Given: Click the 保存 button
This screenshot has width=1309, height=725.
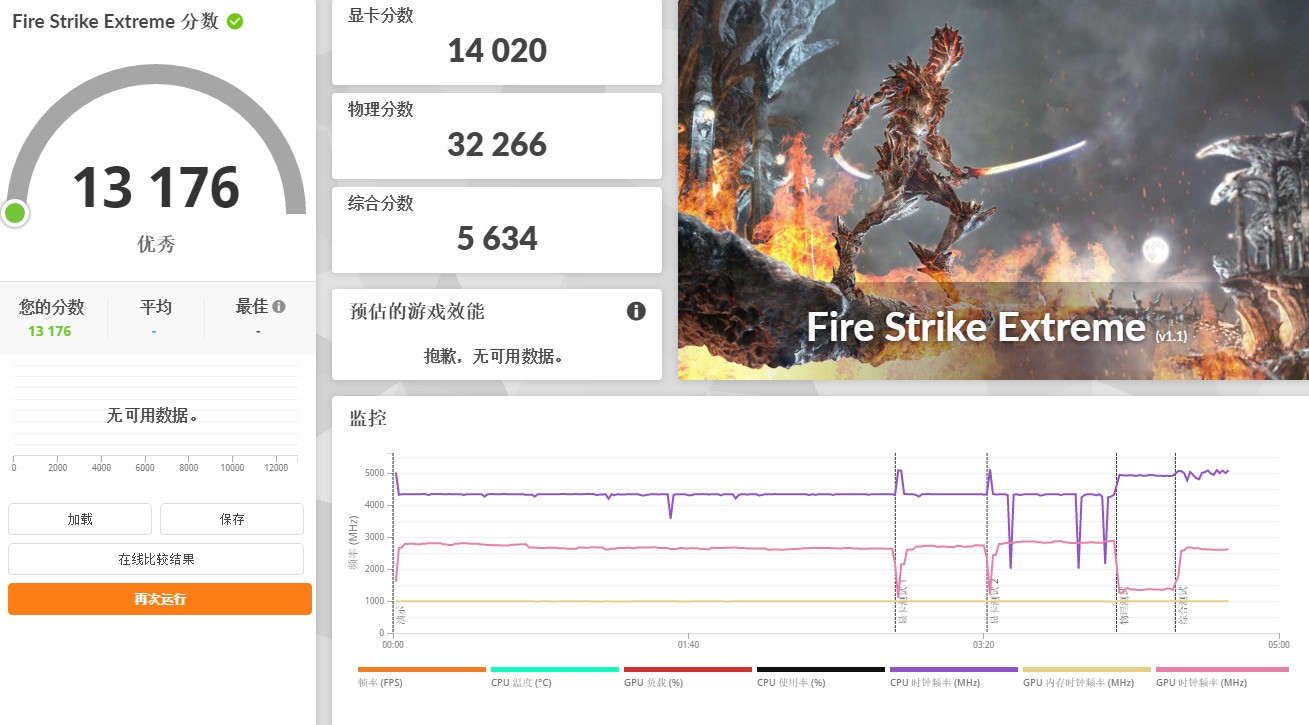Looking at the screenshot, I should pyautogui.click(x=231, y=519).
